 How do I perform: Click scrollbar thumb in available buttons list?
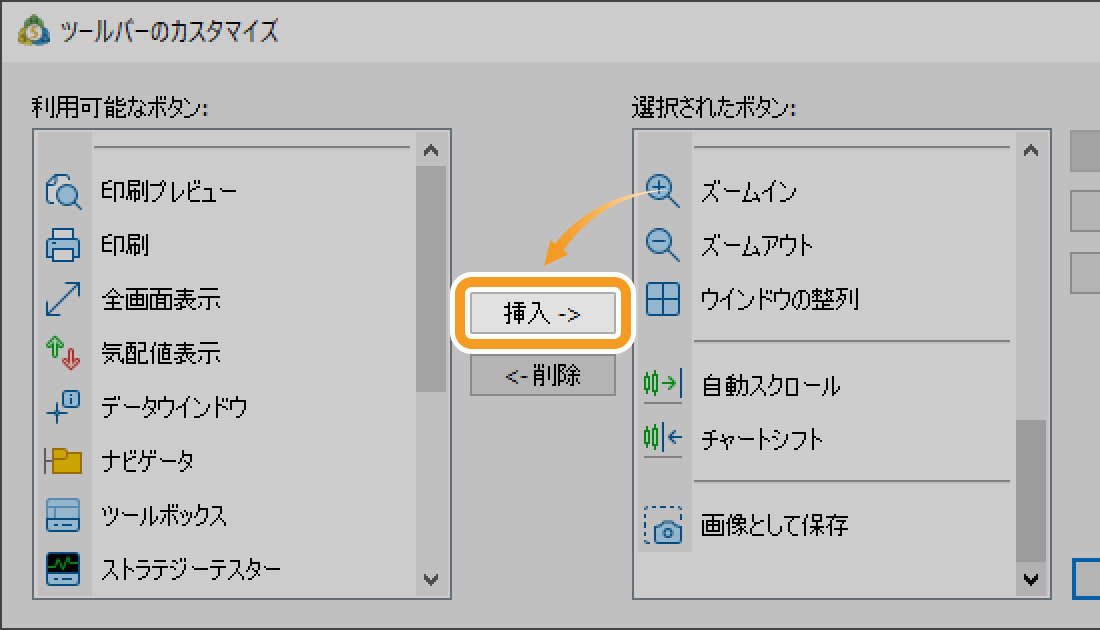431,279
